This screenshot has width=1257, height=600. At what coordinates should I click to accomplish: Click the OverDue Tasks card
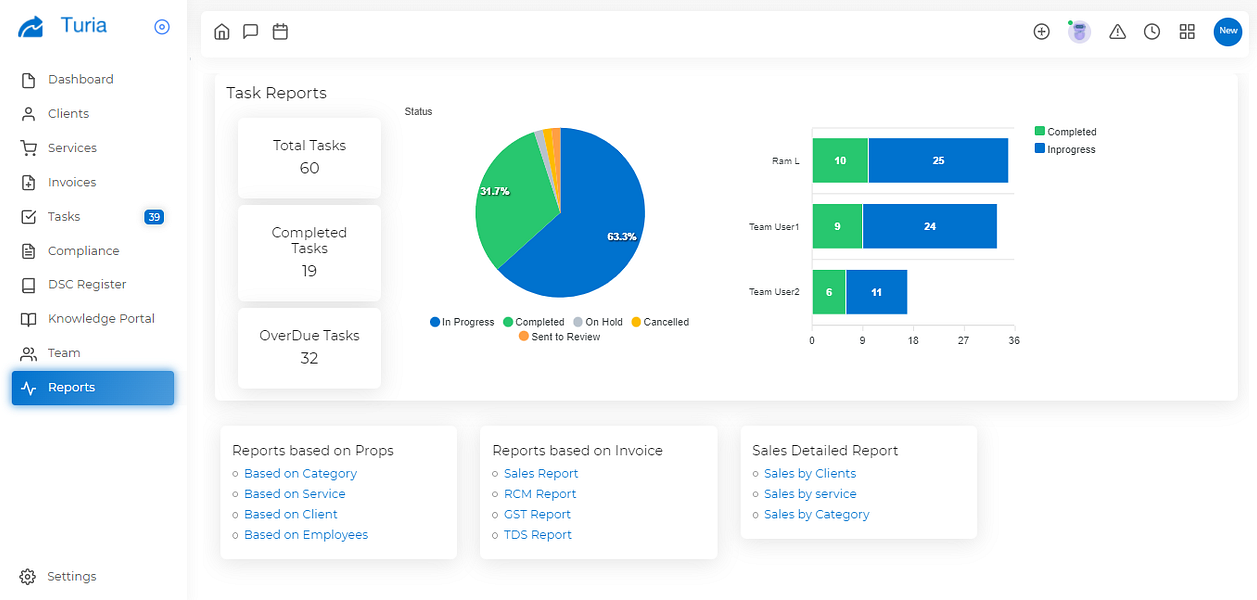[309, 348]
